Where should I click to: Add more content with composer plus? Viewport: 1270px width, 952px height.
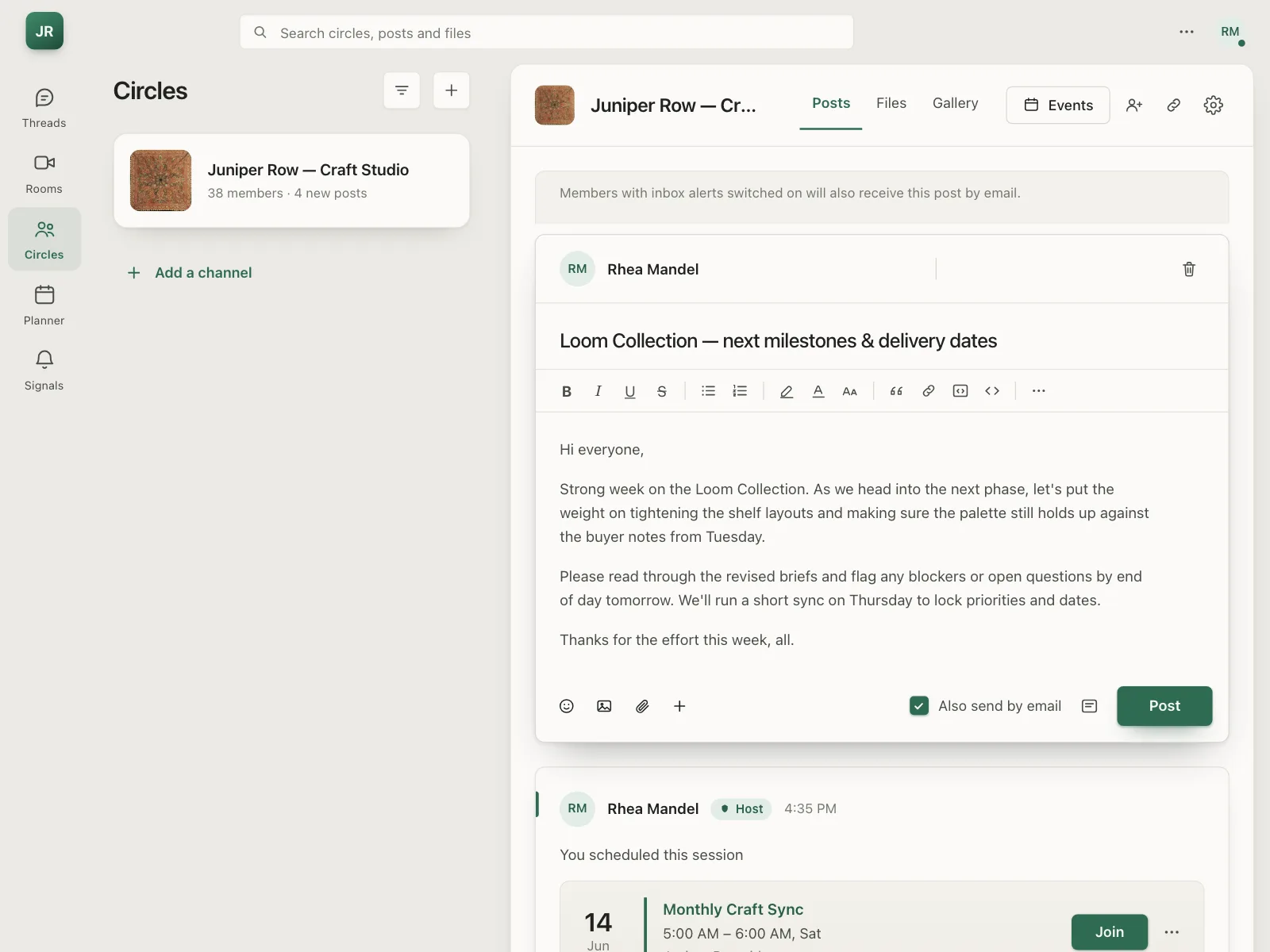[x=679, y=706]
